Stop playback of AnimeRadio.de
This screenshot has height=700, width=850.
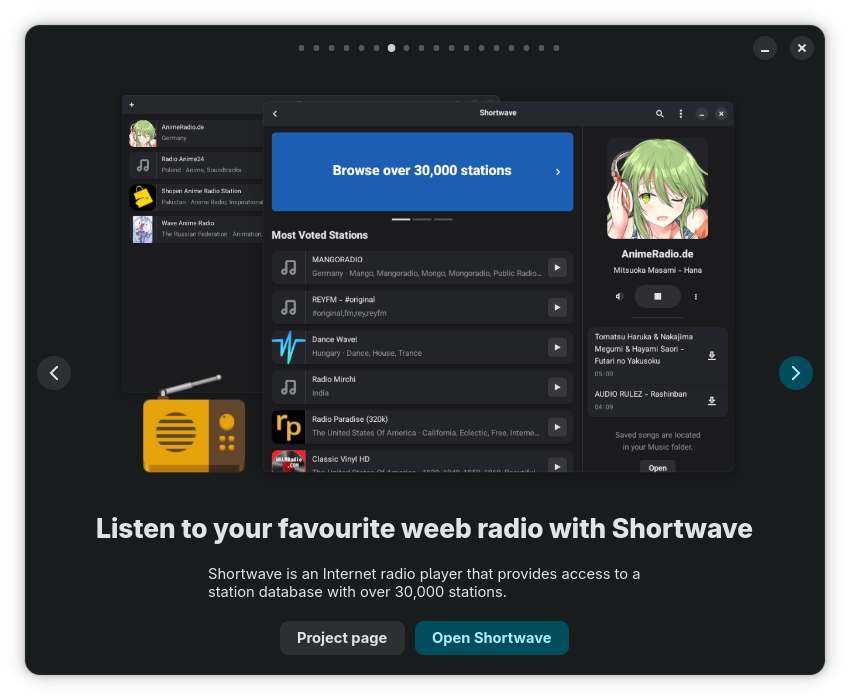coord(657,296)
